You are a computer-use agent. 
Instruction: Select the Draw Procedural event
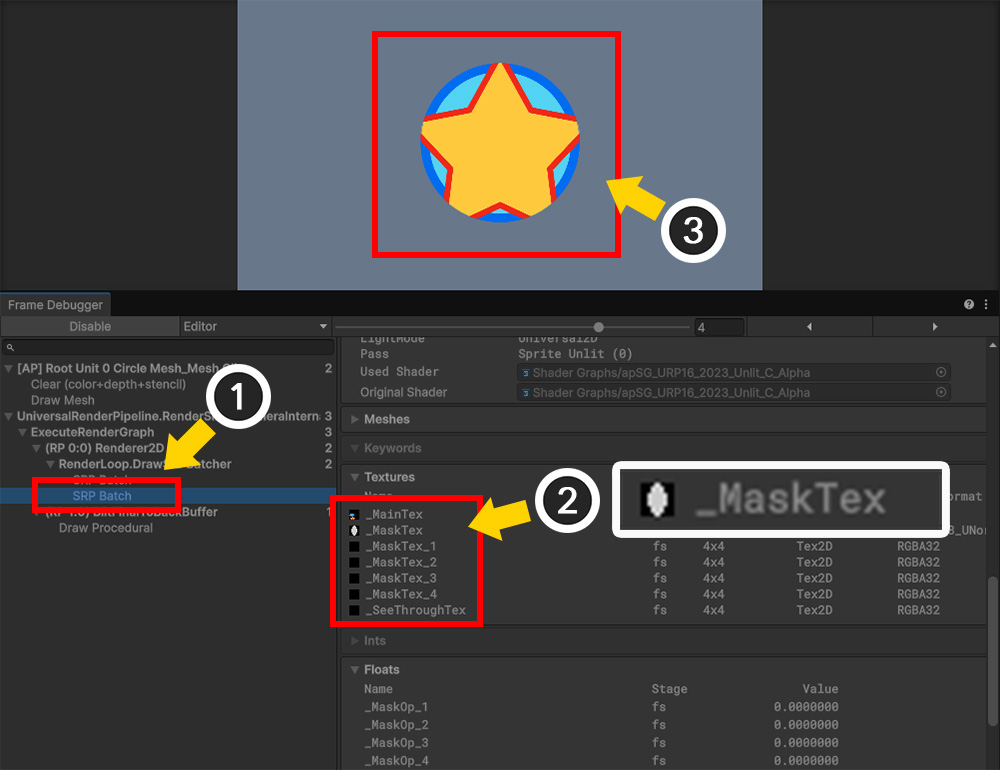(x=105, y=528)
